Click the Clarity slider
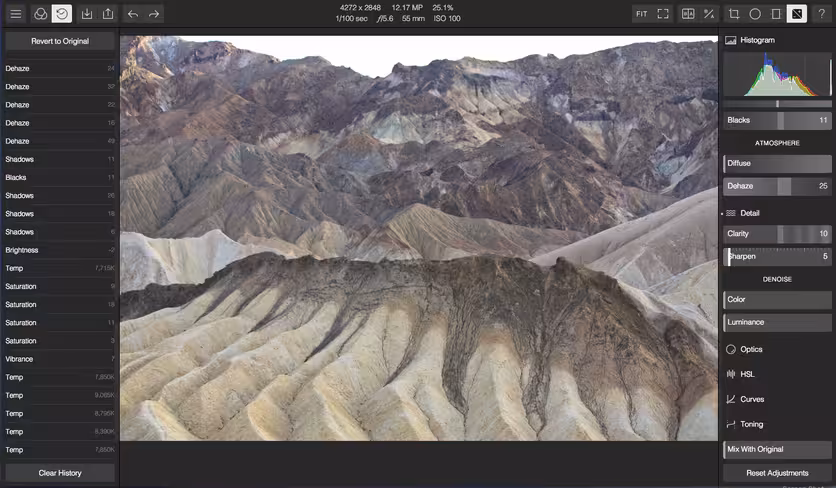 (x=777, y=234)
